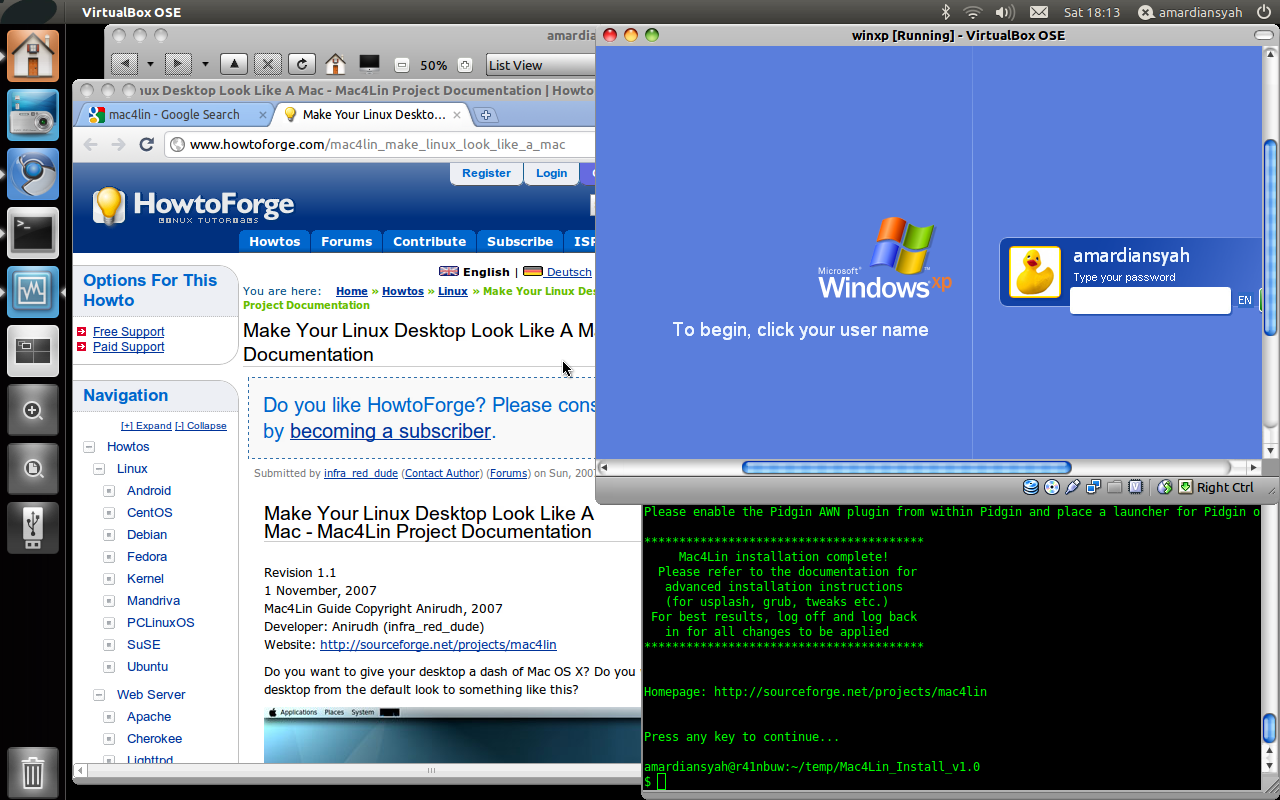1280x800 pixels.
Task: Click the browser address bar URL
Action: pyautogui.click(x=378, y=144)
